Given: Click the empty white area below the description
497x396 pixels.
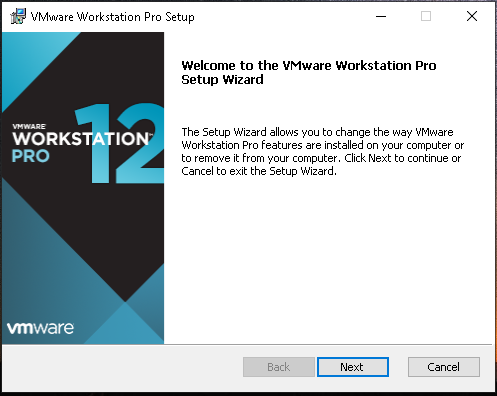Looking at the screenshot, I should [x=328, y=260].
